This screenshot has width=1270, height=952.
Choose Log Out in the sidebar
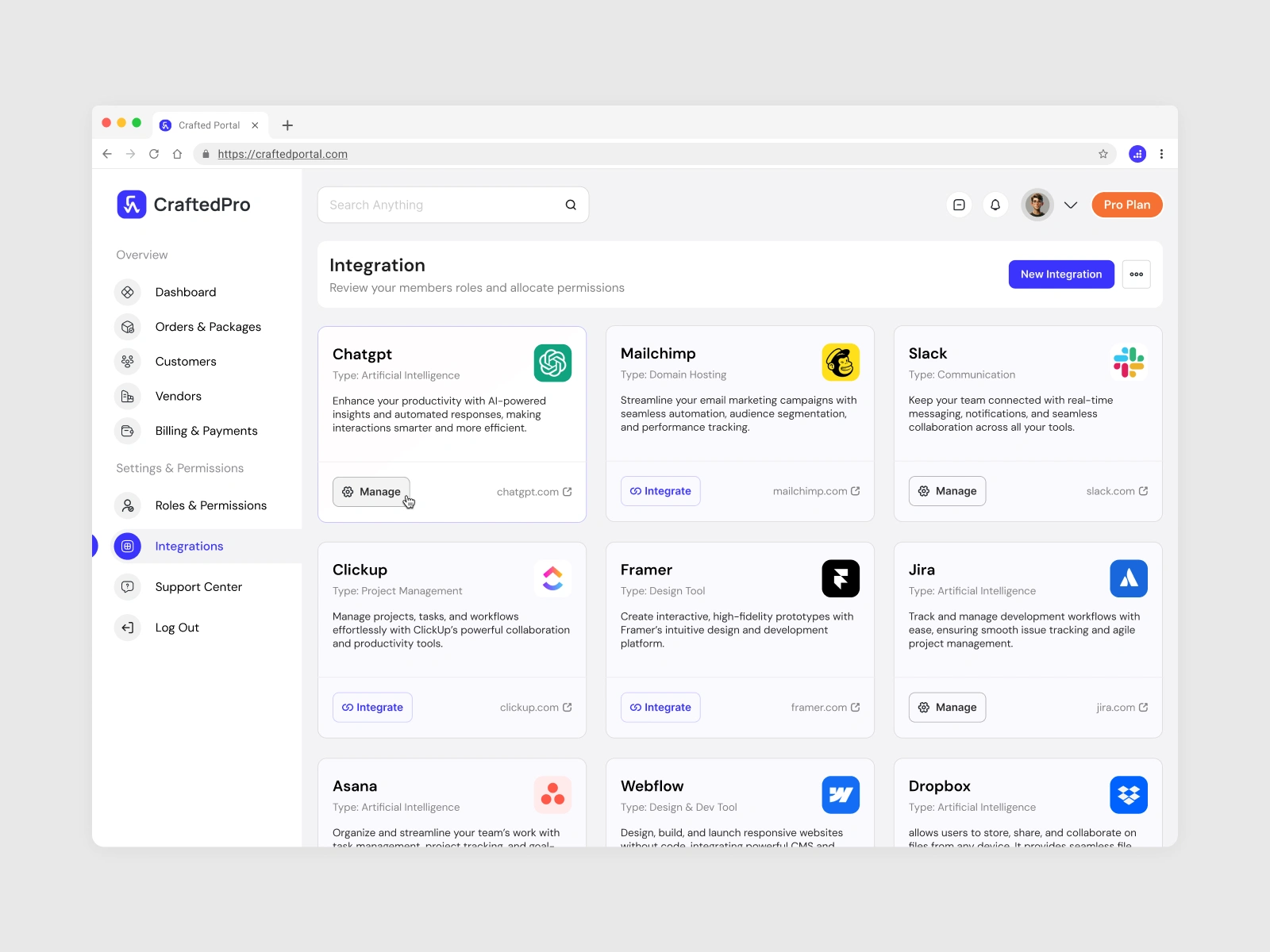point(177,628)
